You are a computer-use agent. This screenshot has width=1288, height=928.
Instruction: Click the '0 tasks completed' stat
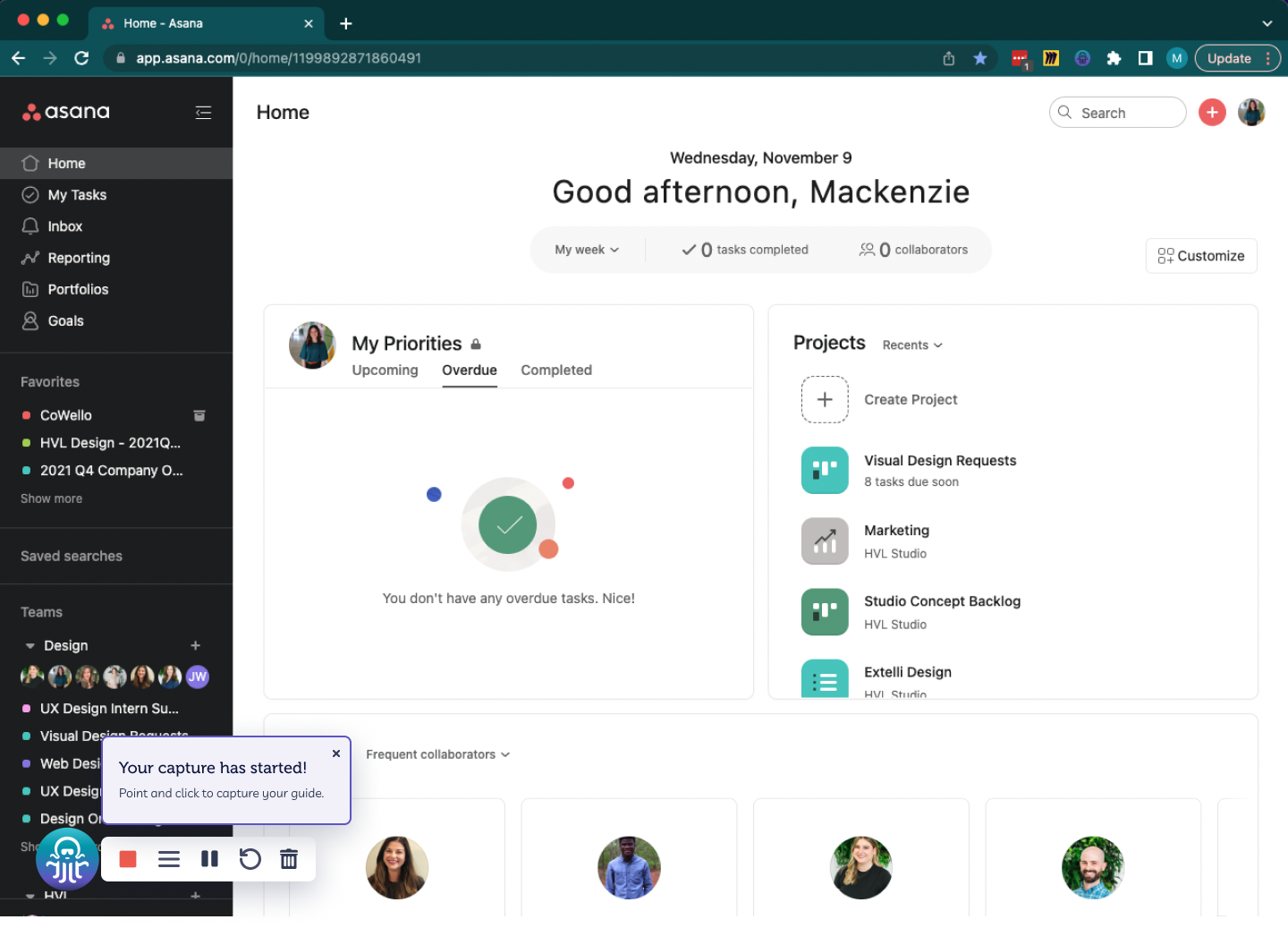(x=745, y=250)
